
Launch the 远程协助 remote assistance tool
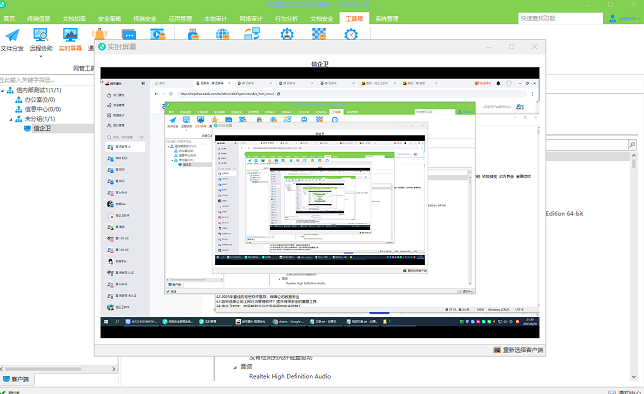41,40
